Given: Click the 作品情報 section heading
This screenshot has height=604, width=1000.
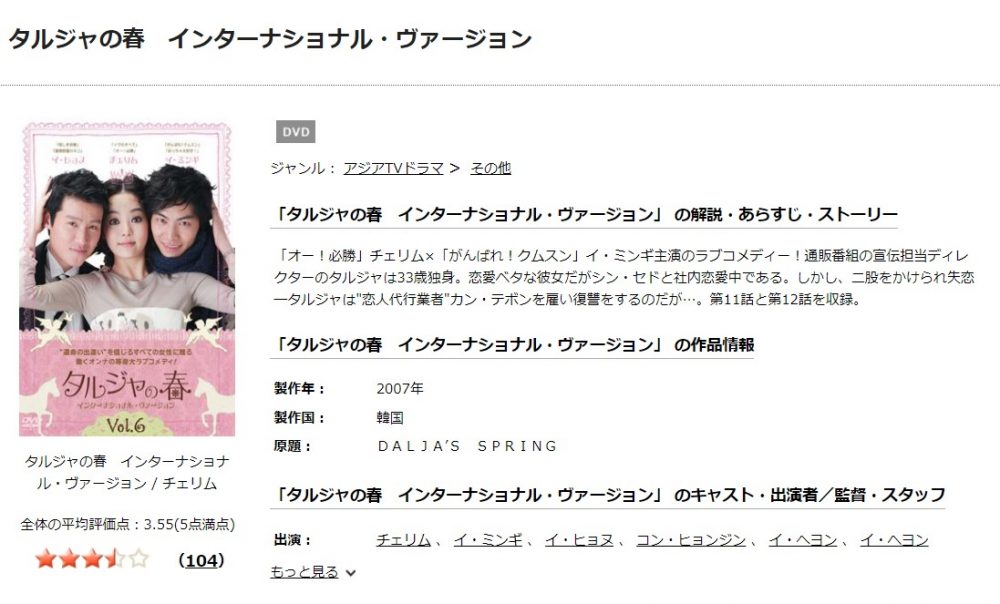Looking at the screenshot, I should click(x=512, y=345).
